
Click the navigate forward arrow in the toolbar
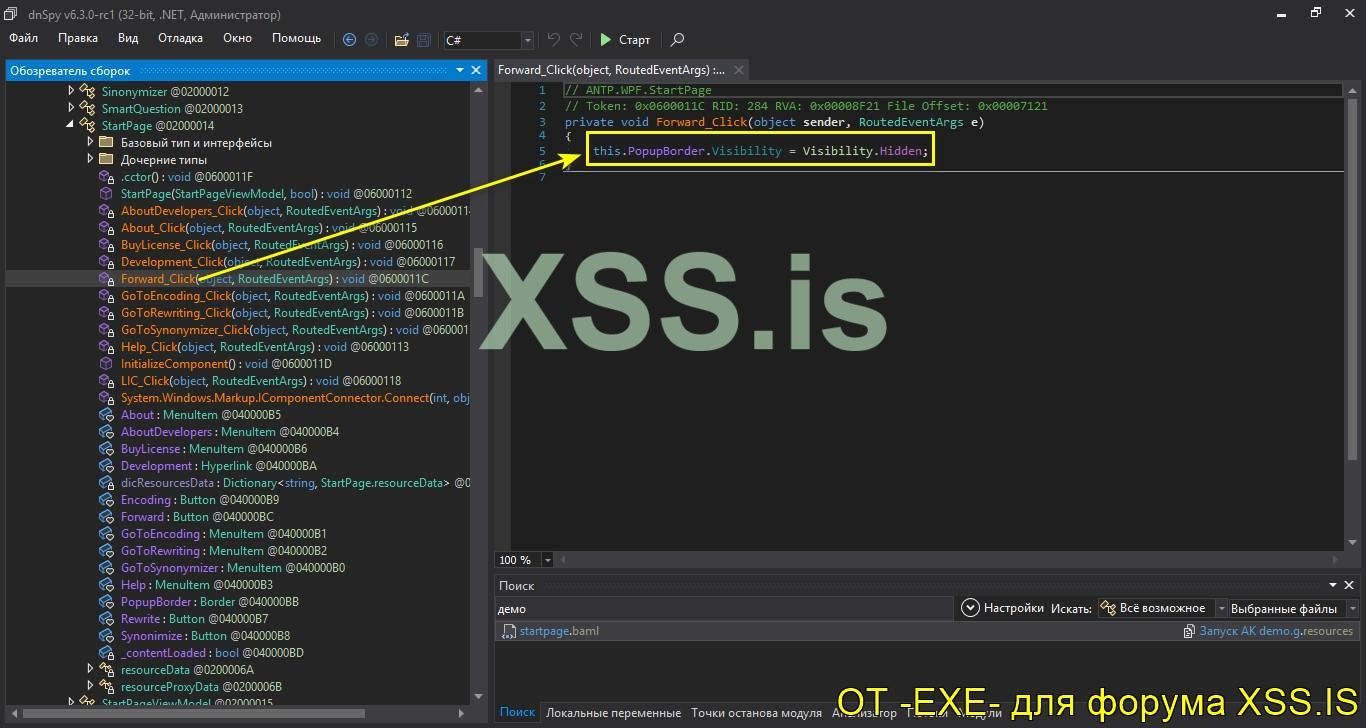[371, 40]
